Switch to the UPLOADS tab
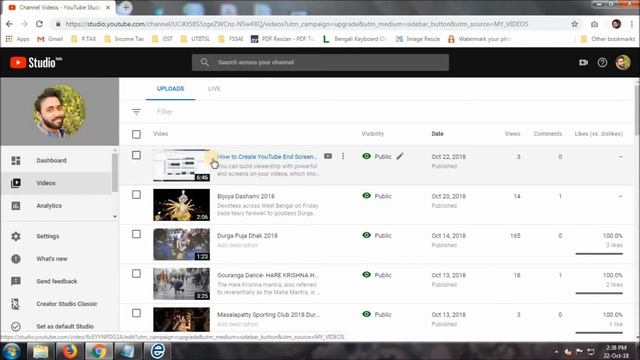This screenshot has height=360, width=640. coord(170,89)
